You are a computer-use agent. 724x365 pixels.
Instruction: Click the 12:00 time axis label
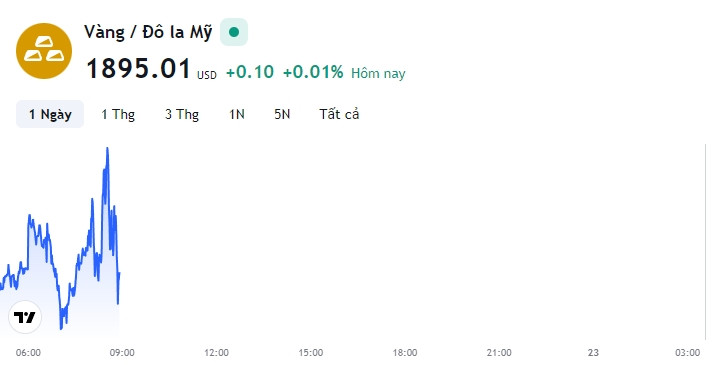coord(216,353)
